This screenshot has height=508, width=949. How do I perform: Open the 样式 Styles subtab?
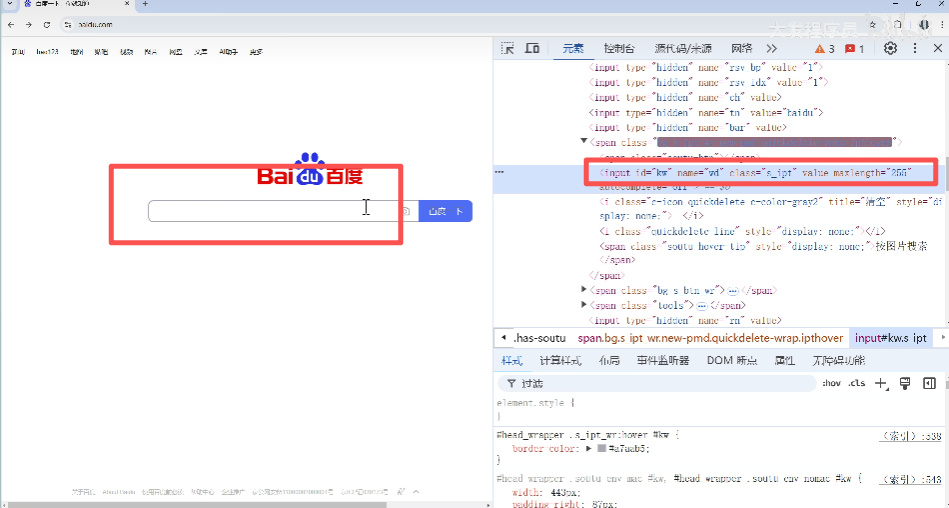coord(512,360)
